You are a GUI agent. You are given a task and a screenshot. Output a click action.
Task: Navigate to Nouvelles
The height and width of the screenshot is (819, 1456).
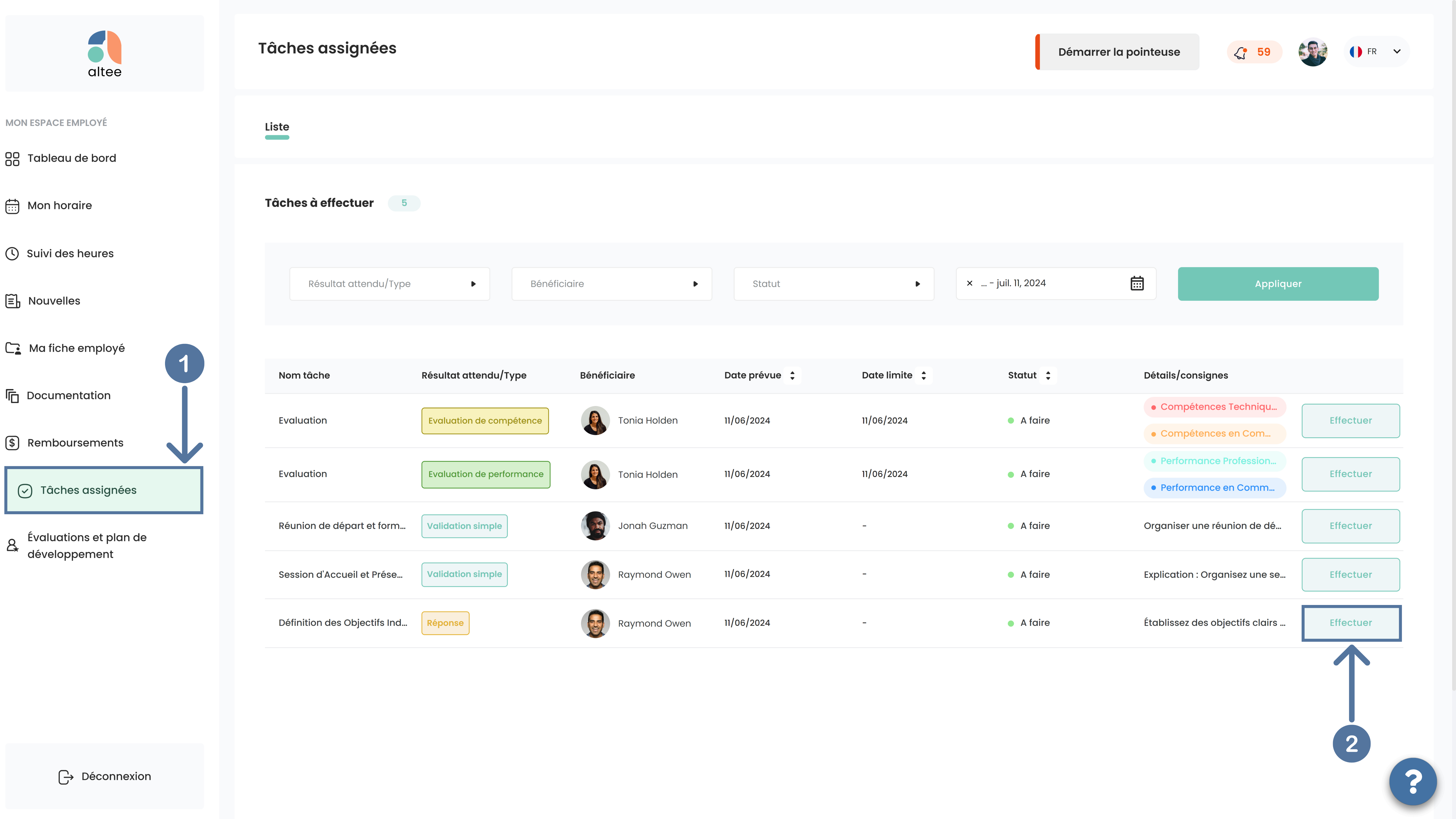click(x=54, y=301)
